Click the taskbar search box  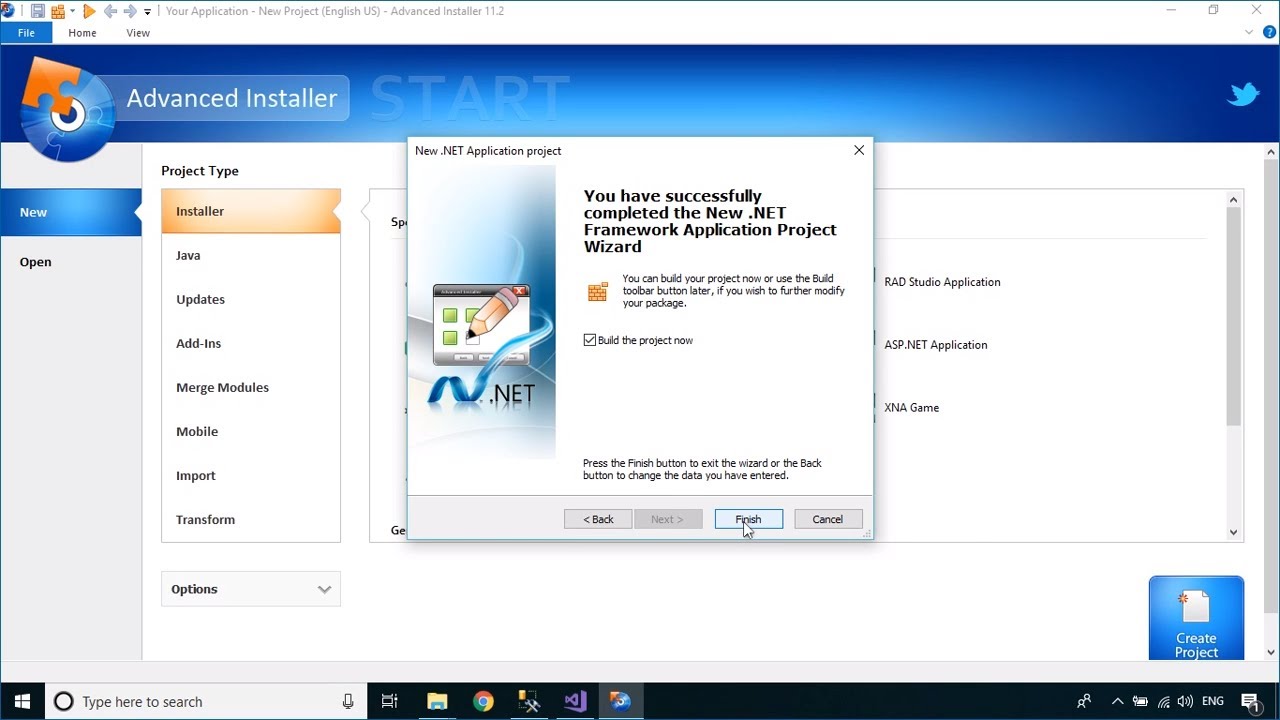[206, 701]
